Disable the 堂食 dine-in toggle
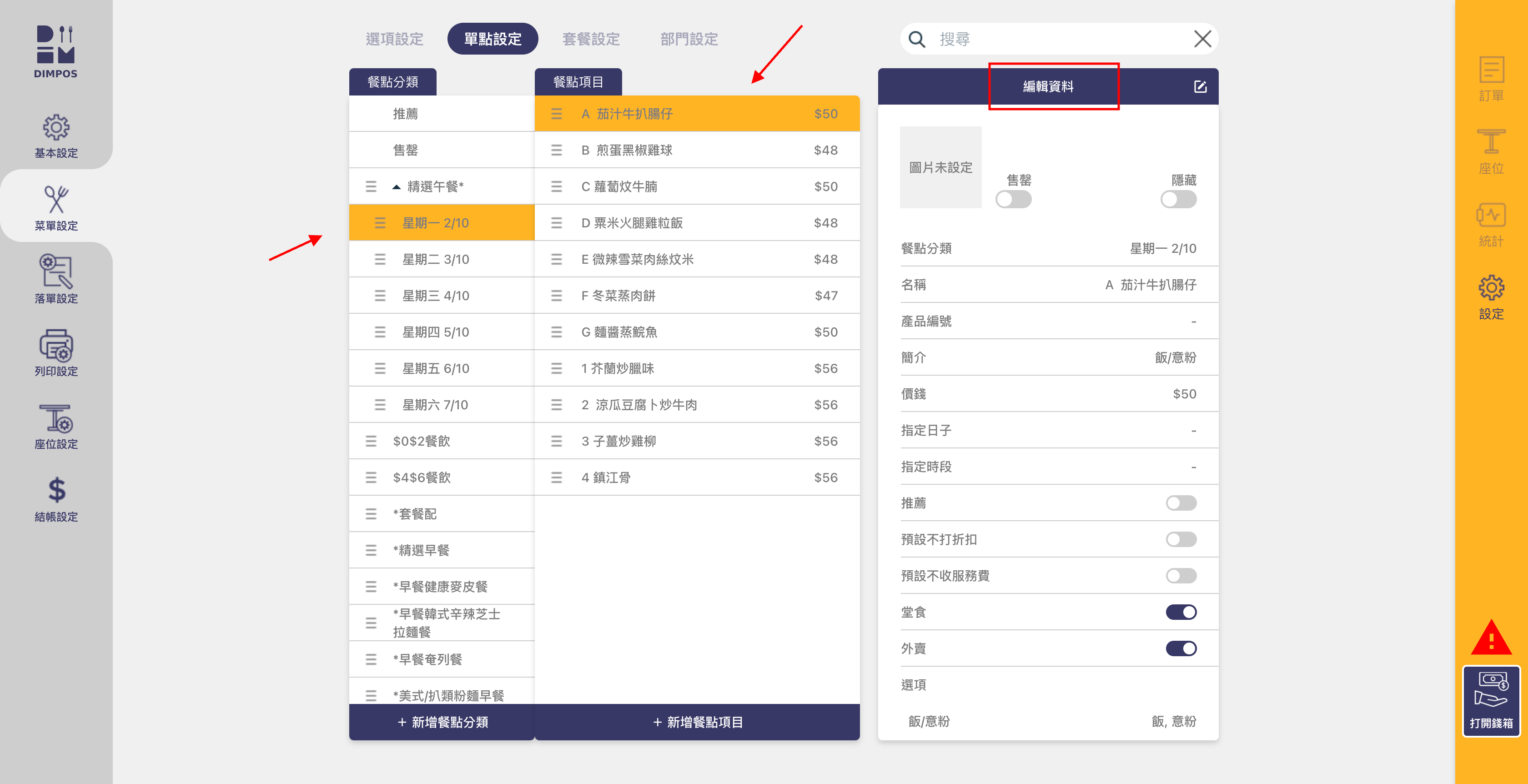 tap(1181, 612)
